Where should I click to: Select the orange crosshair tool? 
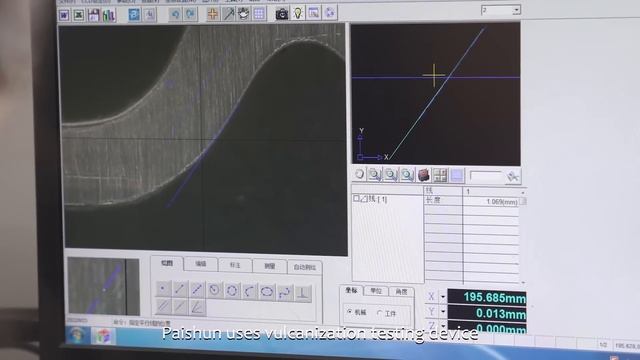click(213, 14)
